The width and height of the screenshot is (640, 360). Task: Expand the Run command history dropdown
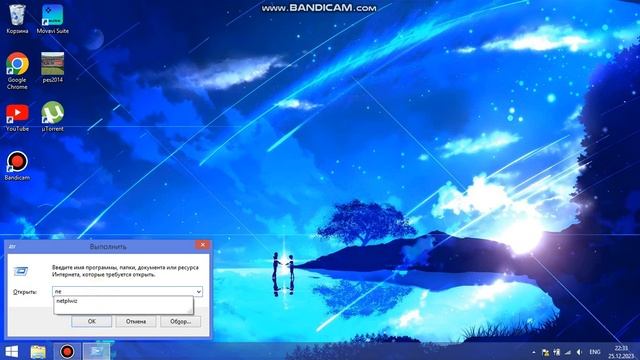(x=199, y=291)
